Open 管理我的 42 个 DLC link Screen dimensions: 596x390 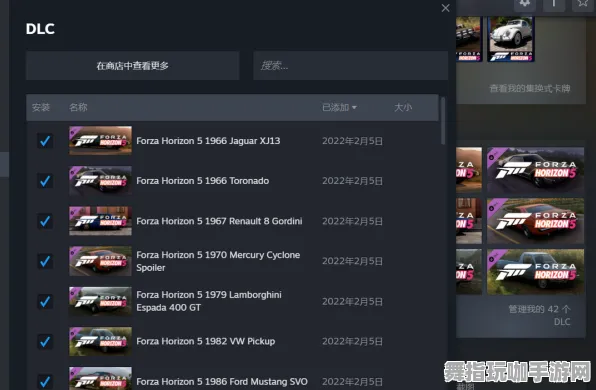(540, 315)
